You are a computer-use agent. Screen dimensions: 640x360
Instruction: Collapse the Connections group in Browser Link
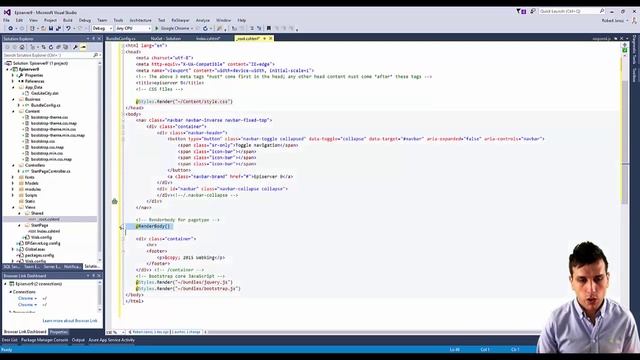click(10, 292)
